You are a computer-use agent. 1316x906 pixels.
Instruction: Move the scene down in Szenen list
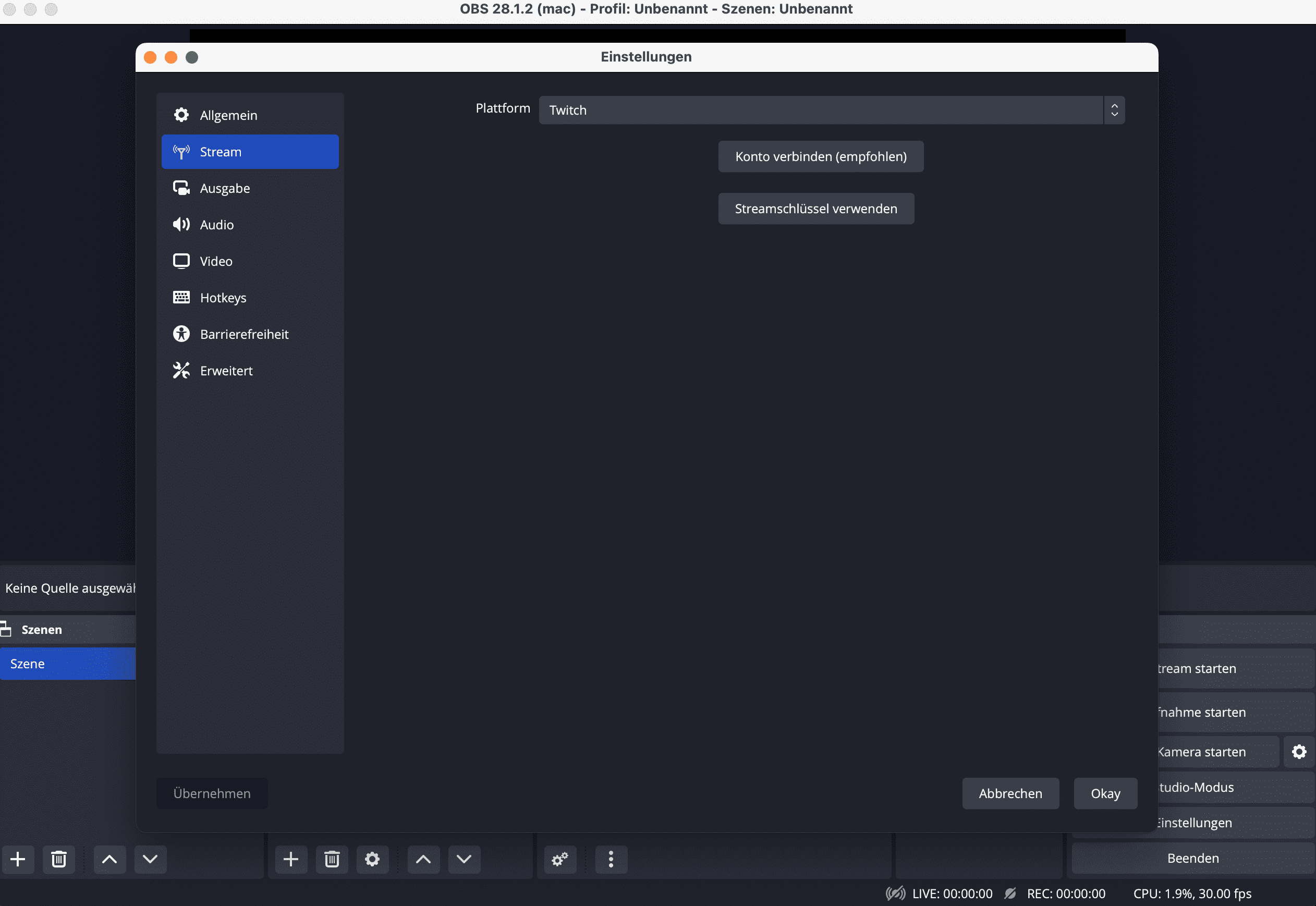[151, 860]
